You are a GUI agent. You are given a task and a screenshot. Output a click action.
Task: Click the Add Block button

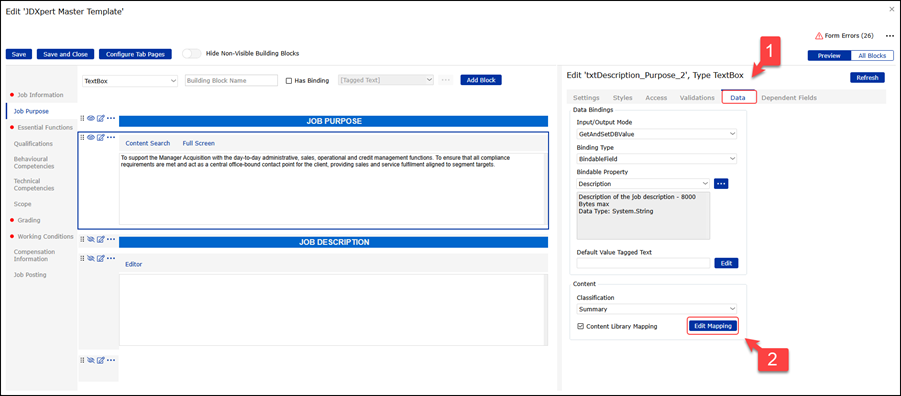[481, 80]
